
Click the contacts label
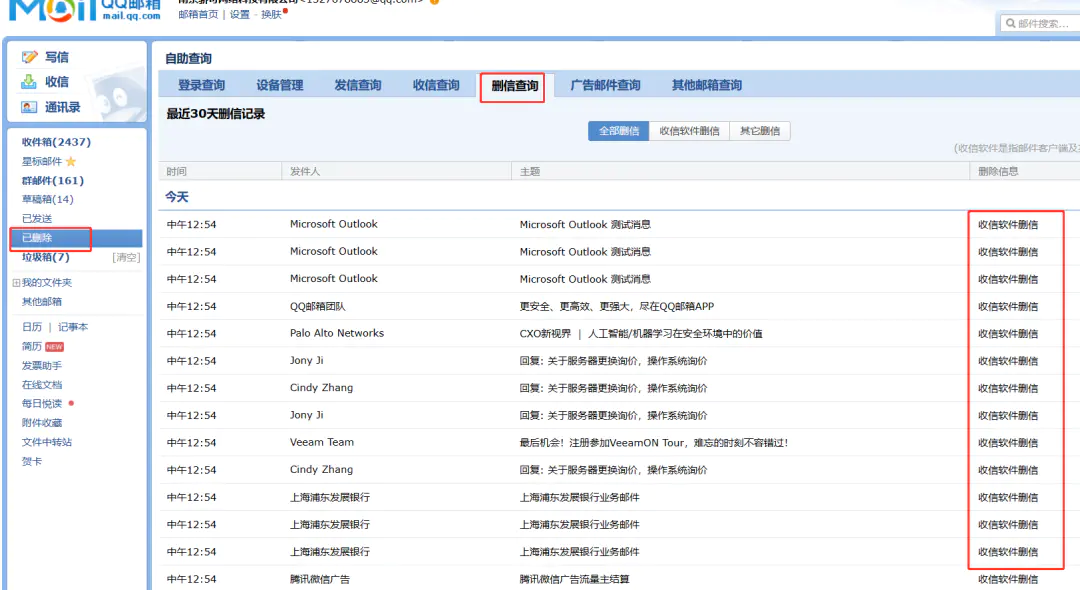coord(63,107)
